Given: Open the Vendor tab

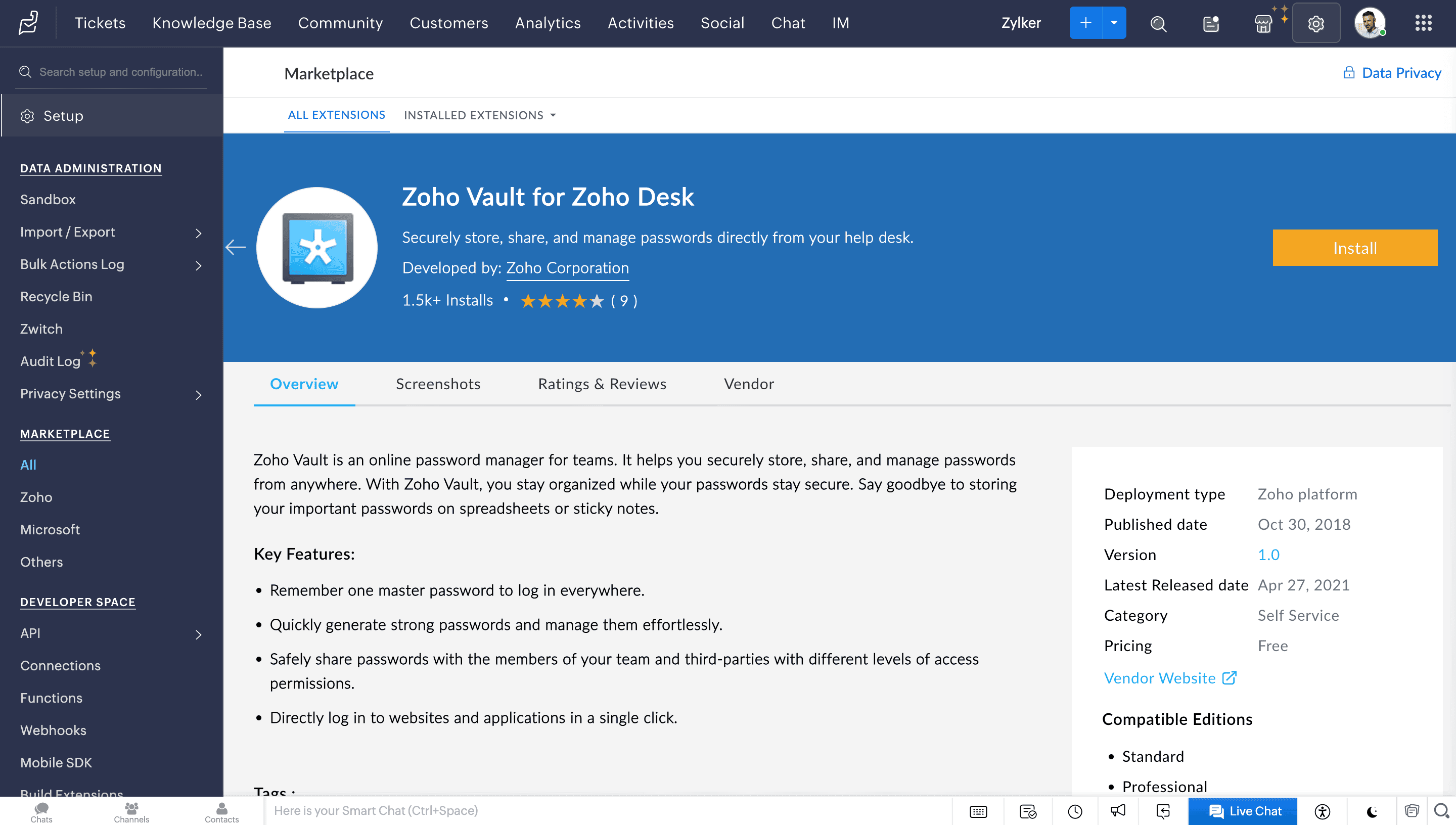Looking at the screenshot, I should tap(748, 384).
